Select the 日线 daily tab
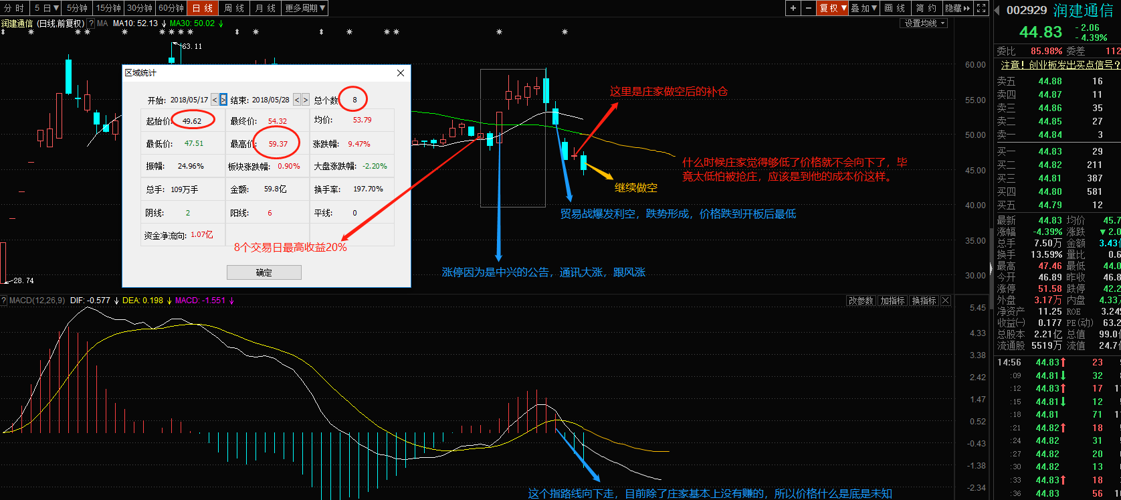The height and width of the screenshot is (500, 1121). point(202,9)
